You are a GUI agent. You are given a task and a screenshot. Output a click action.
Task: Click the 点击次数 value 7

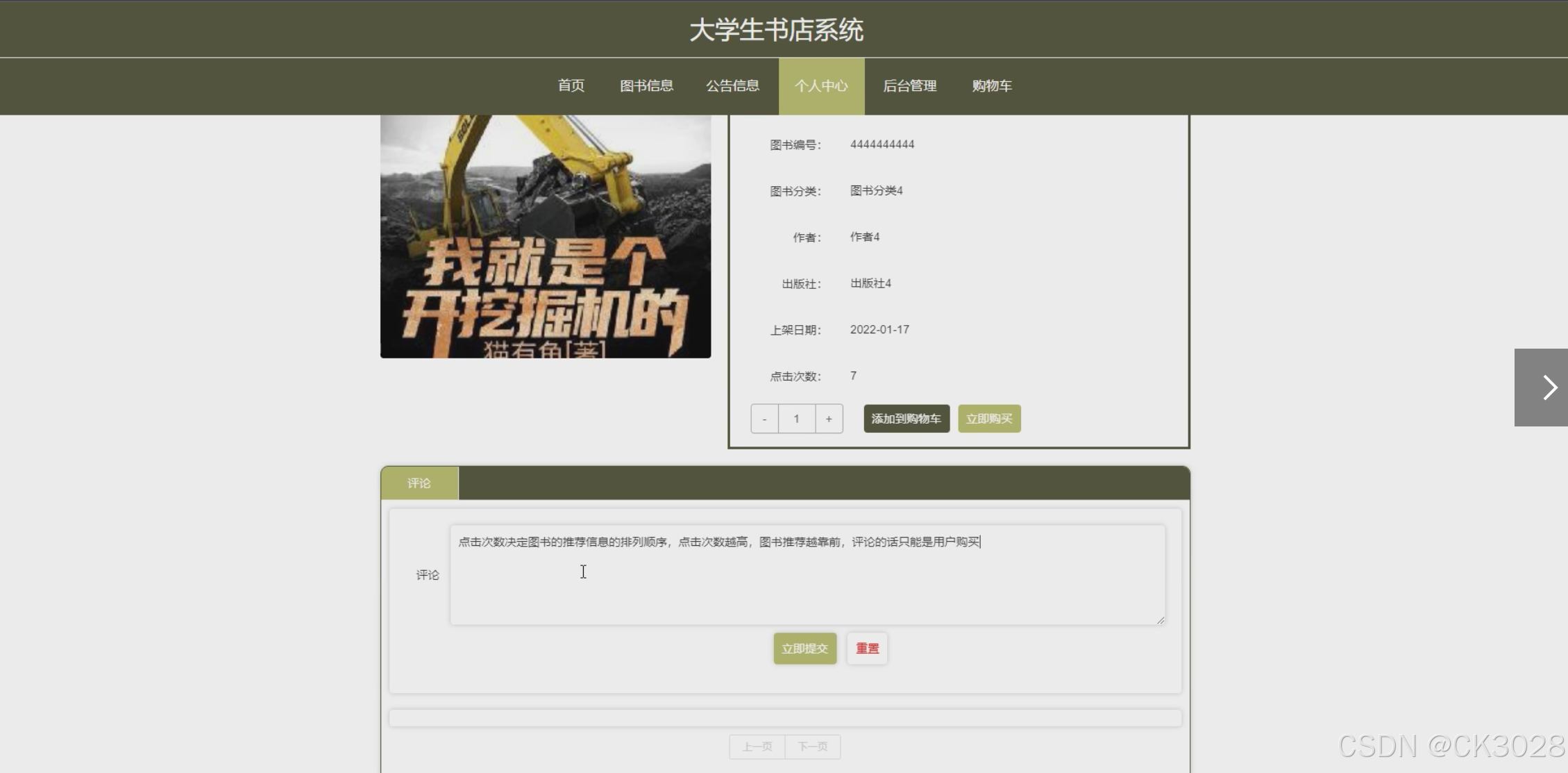(853, 376)
